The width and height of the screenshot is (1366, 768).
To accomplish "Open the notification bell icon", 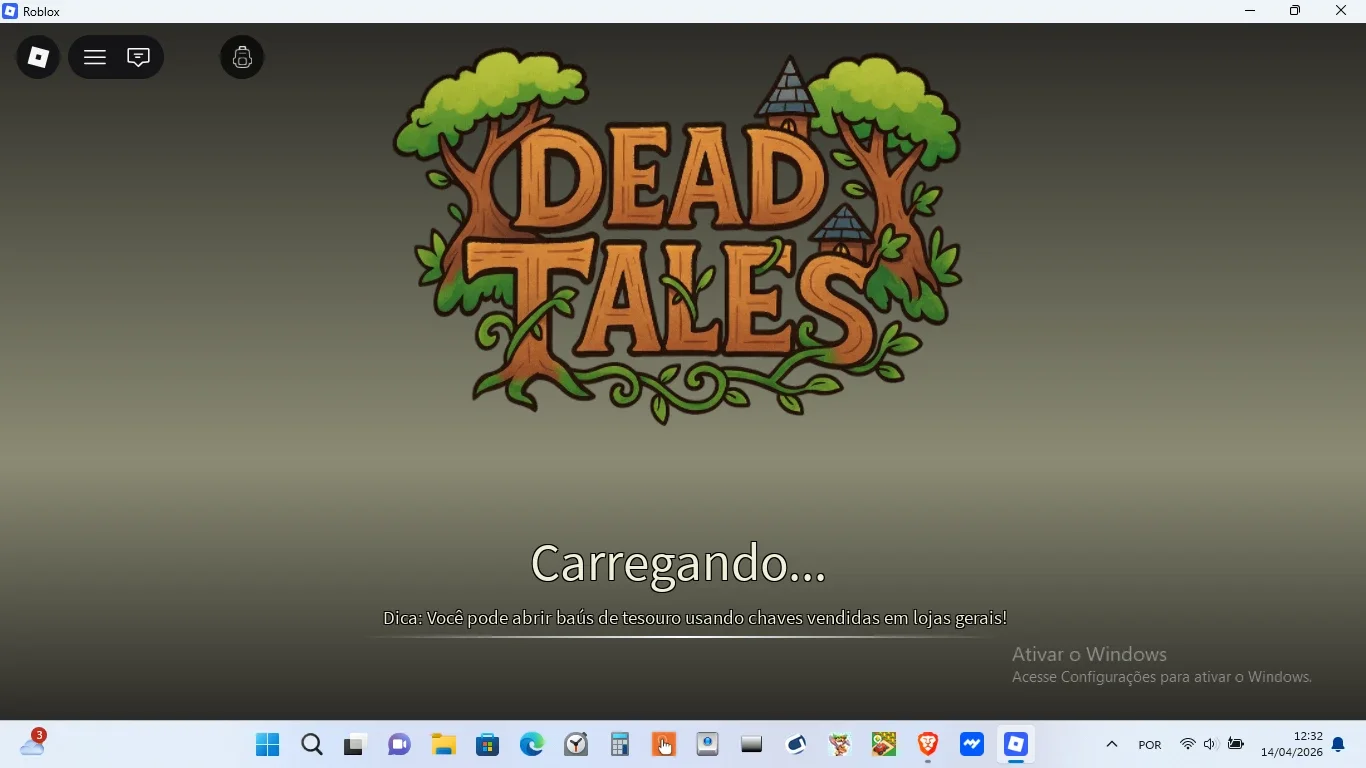I will 1338,745.
